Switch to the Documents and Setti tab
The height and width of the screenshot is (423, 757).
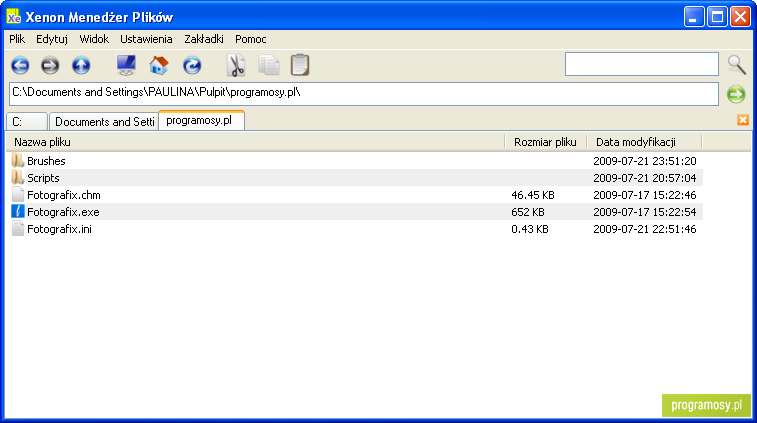point(104,122)
